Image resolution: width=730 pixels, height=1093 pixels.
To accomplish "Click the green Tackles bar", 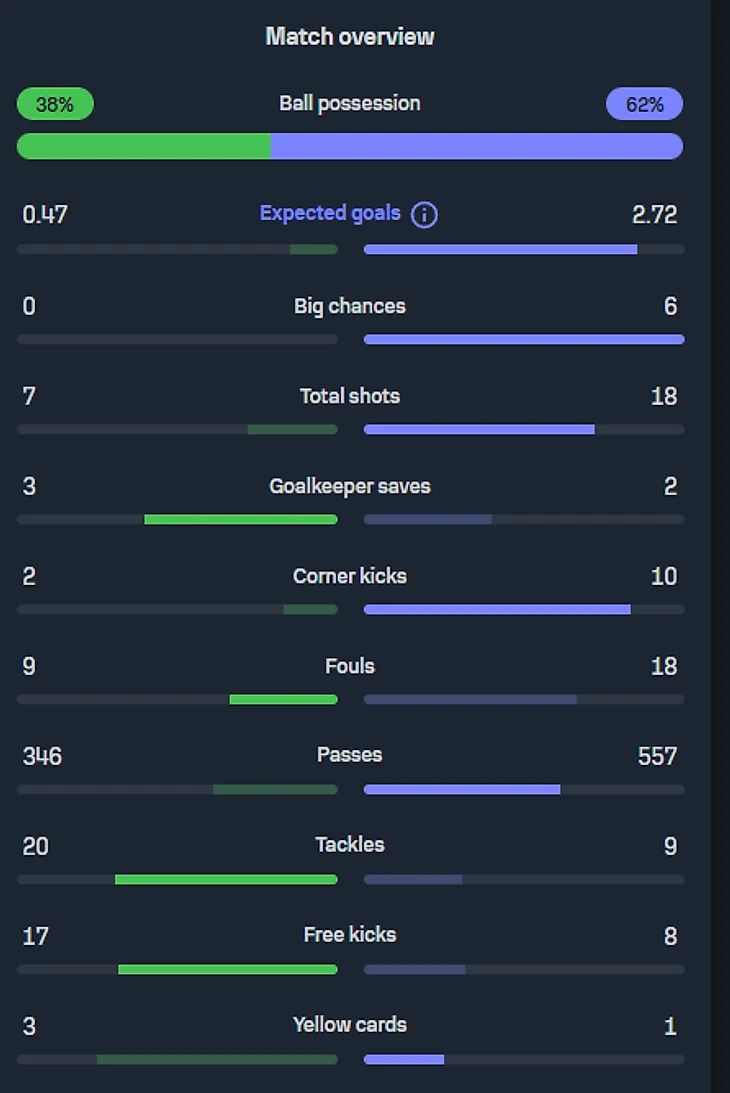I will pyautogui.click(x=226, y=880).
